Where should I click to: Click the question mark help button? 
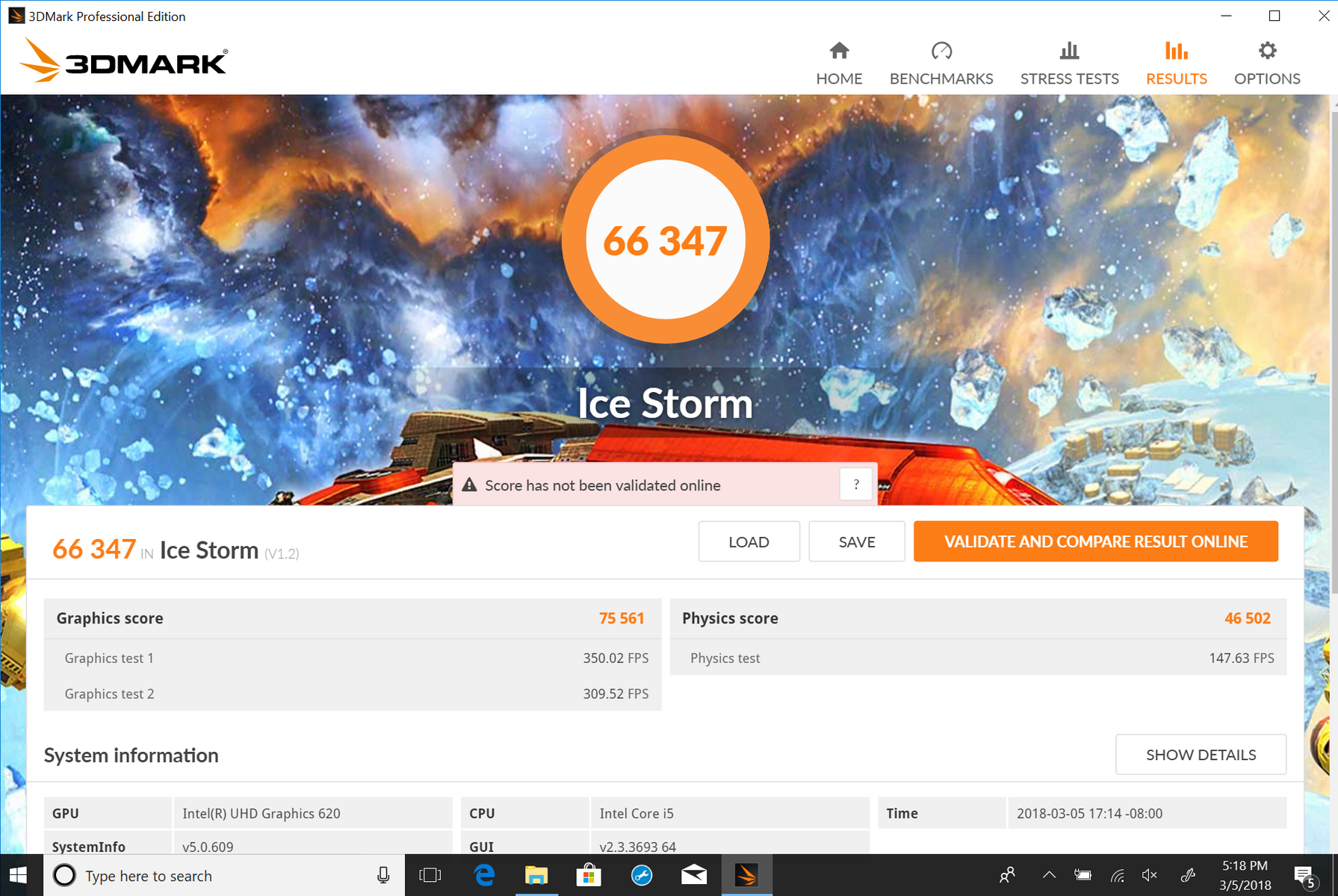856,485
